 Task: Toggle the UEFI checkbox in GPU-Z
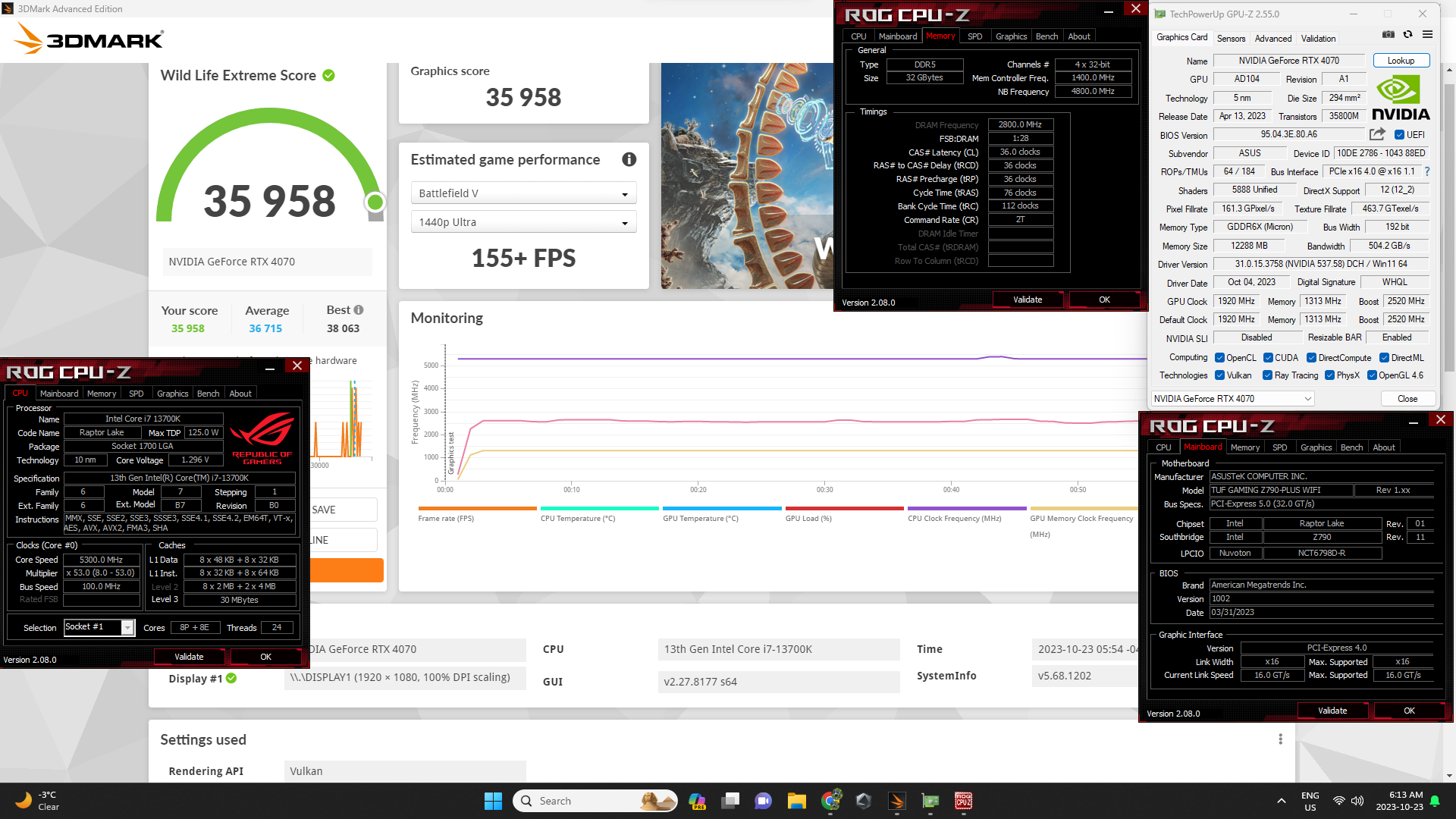1400,135
